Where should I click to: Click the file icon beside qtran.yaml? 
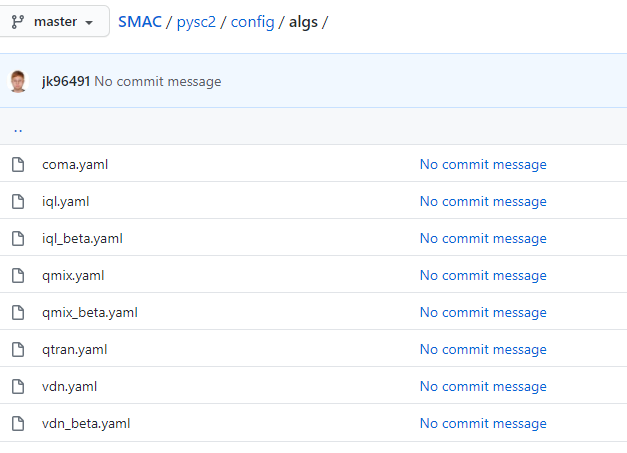pyautogui.click(x=17, y=349)
